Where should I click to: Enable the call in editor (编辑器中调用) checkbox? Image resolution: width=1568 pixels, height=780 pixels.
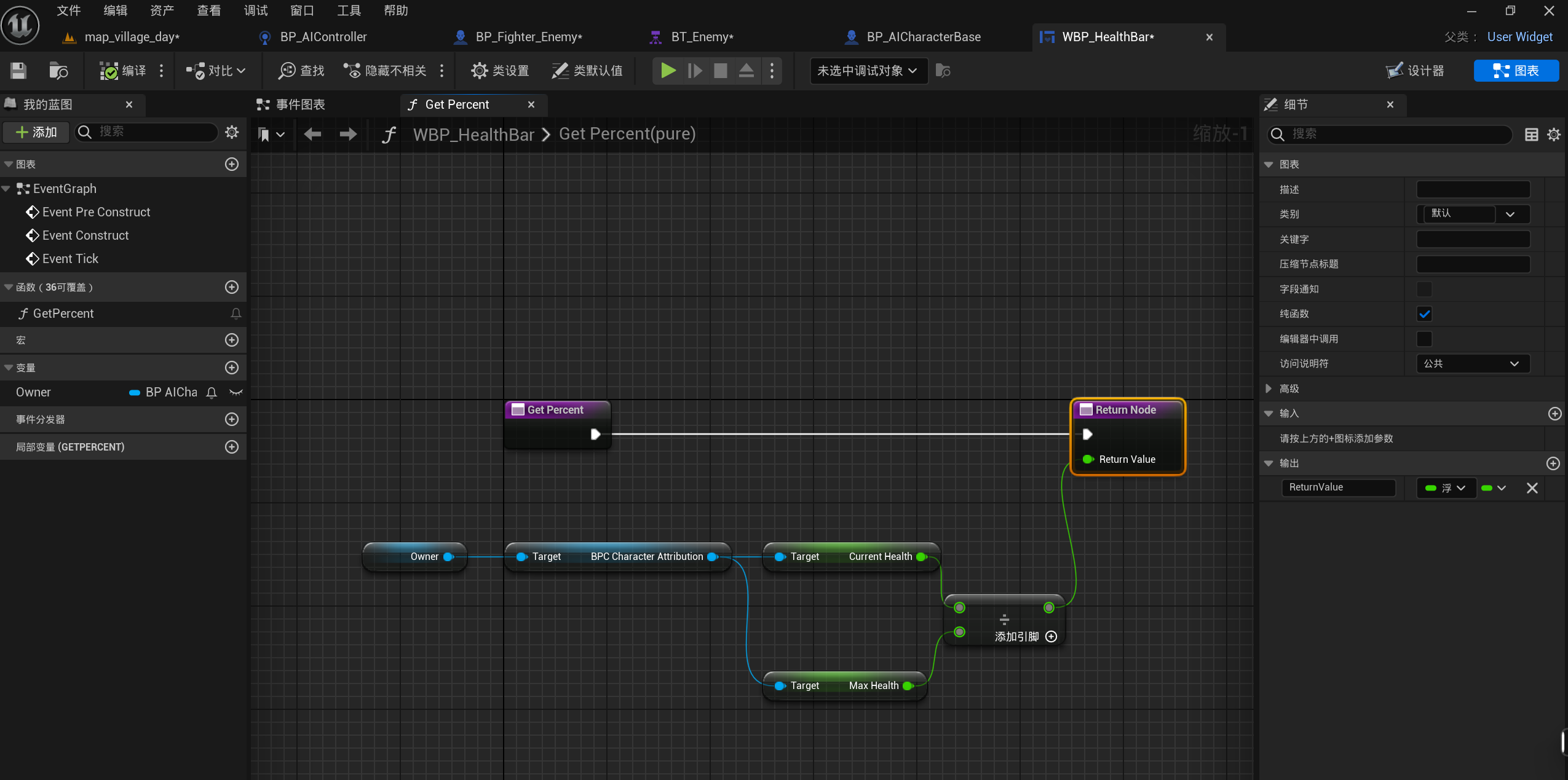(1424, 339)
